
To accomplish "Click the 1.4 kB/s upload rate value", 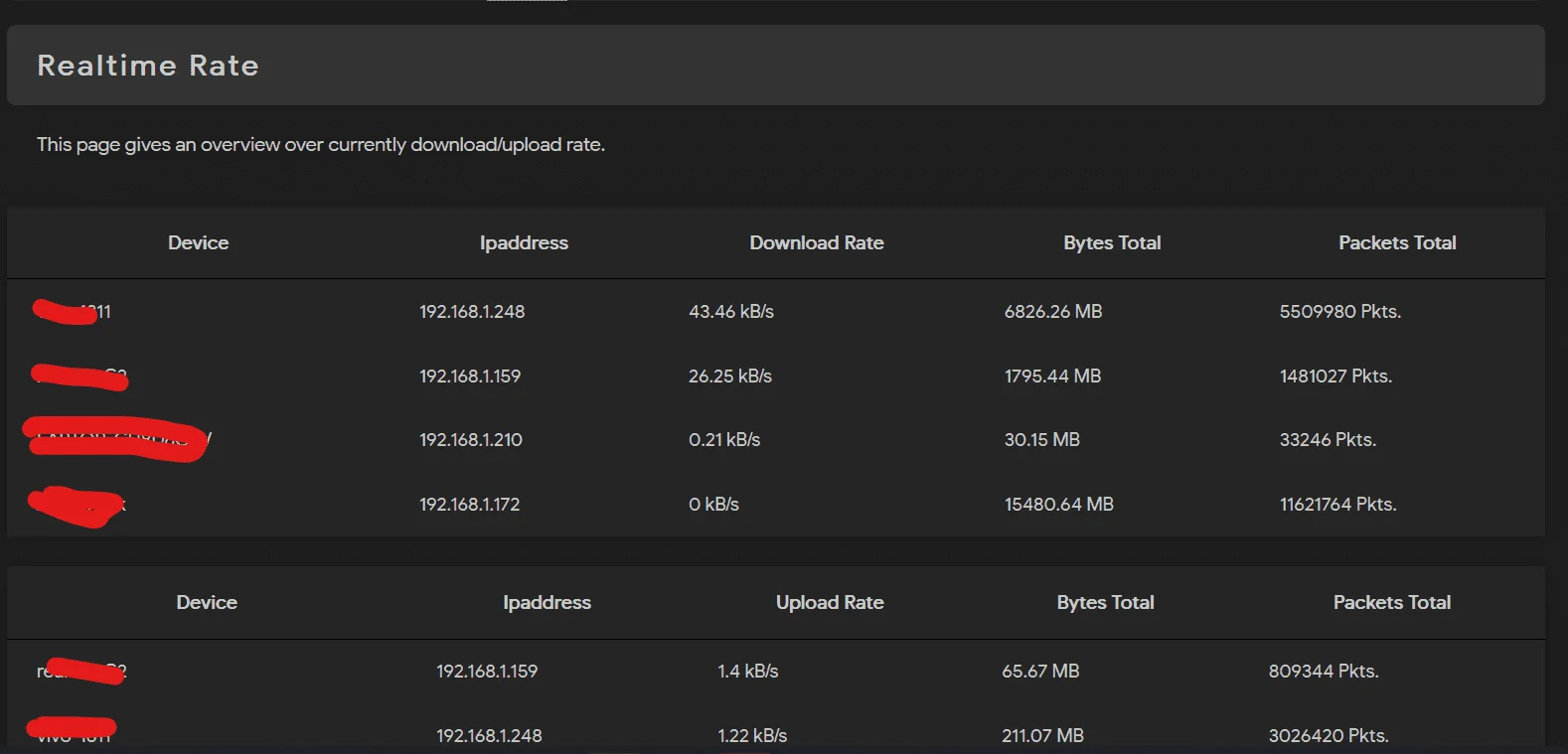I will 748,672.
